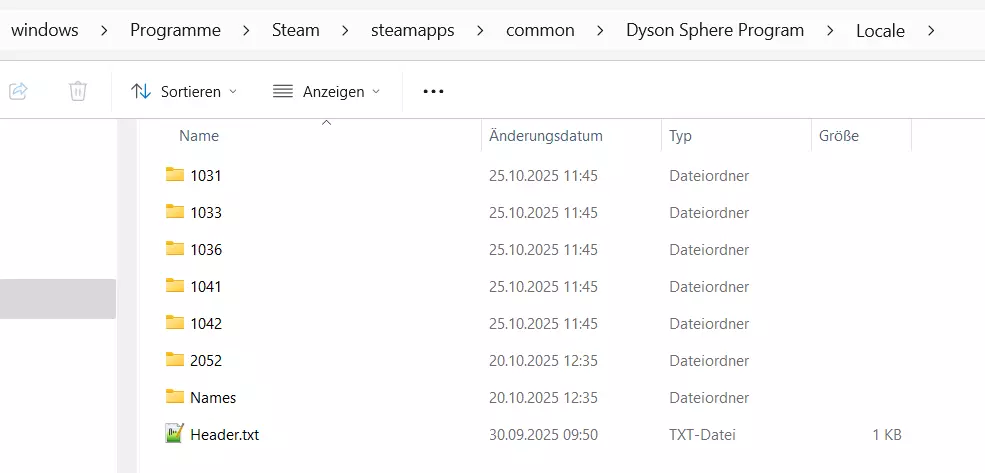Open the Anzeigen view dropdown
The height and width of the screenshot is (473, 985).
click(x=327, y=91)
